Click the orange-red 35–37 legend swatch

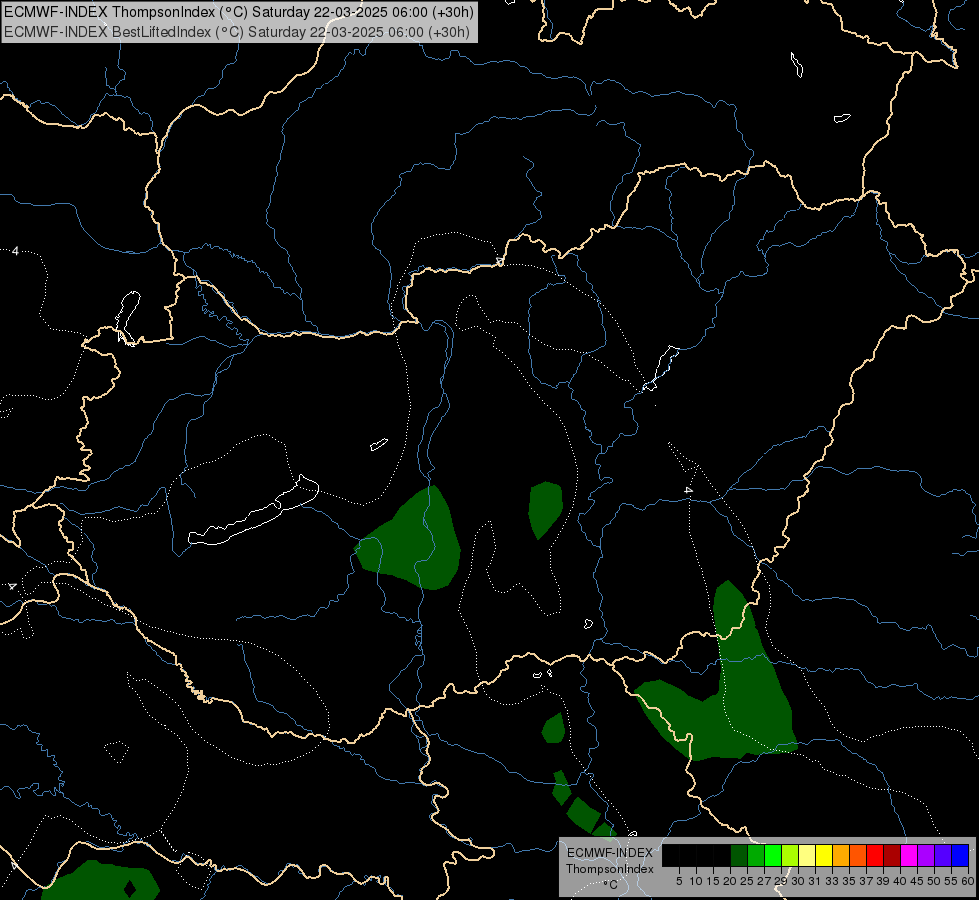tap(858, 855)
